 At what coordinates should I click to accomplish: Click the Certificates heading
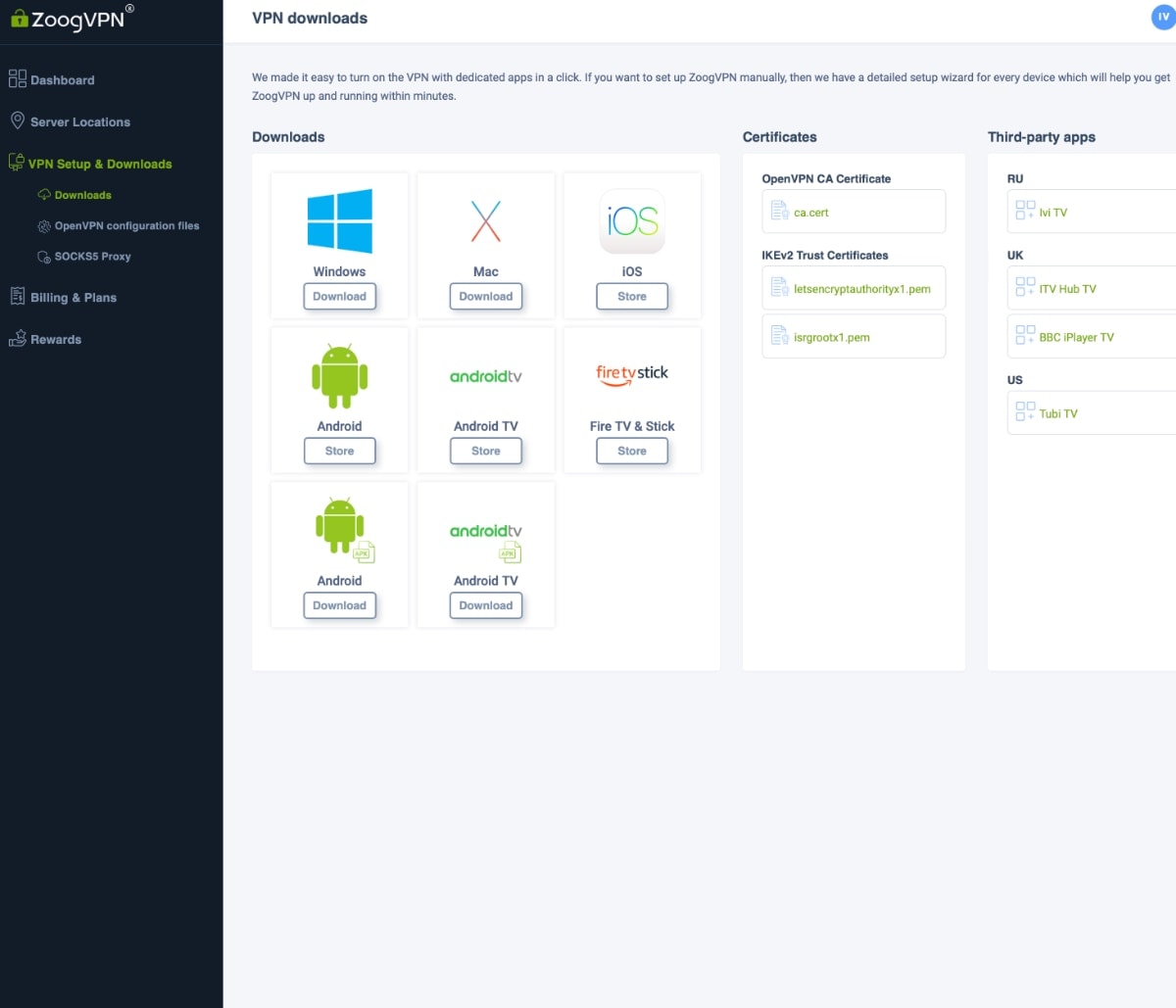(x=779, y=137)
